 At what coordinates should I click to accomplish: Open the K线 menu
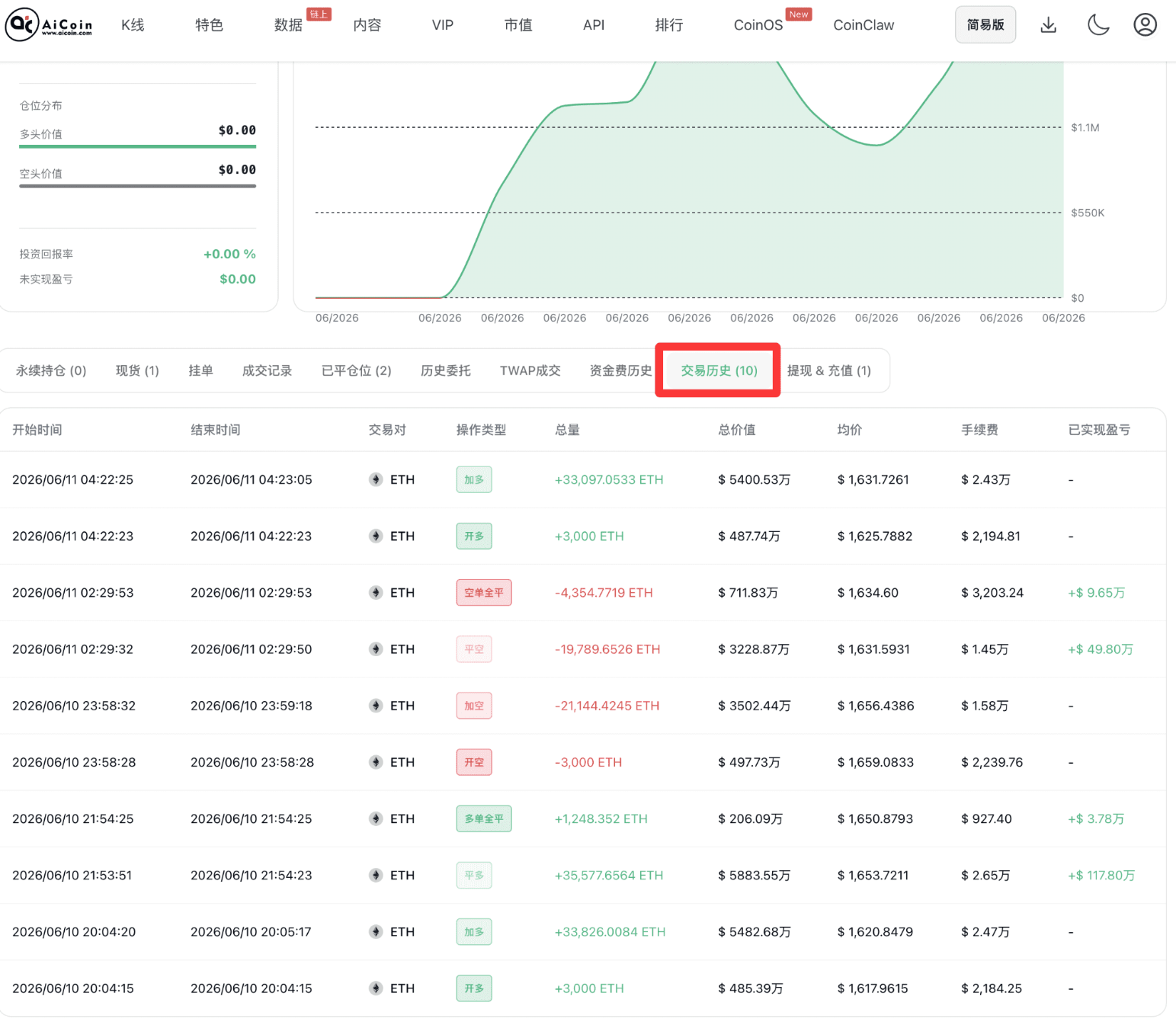pyautogui.click(x=133, y=25)
